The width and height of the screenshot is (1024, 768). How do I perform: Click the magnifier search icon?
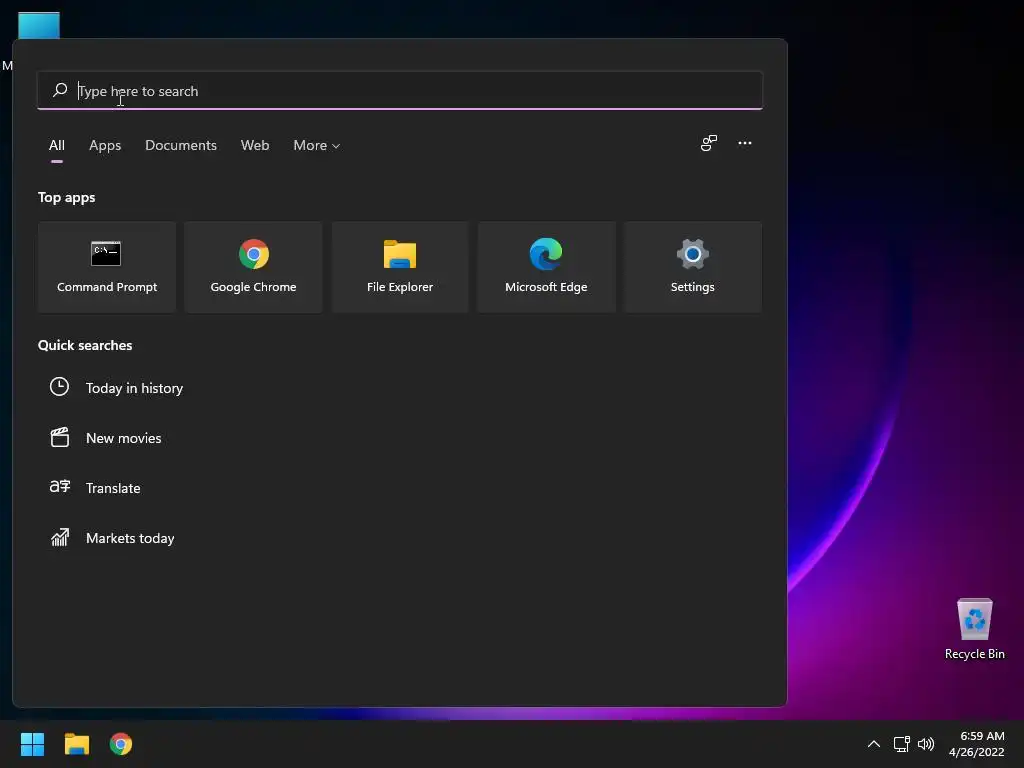coord(60,90)
